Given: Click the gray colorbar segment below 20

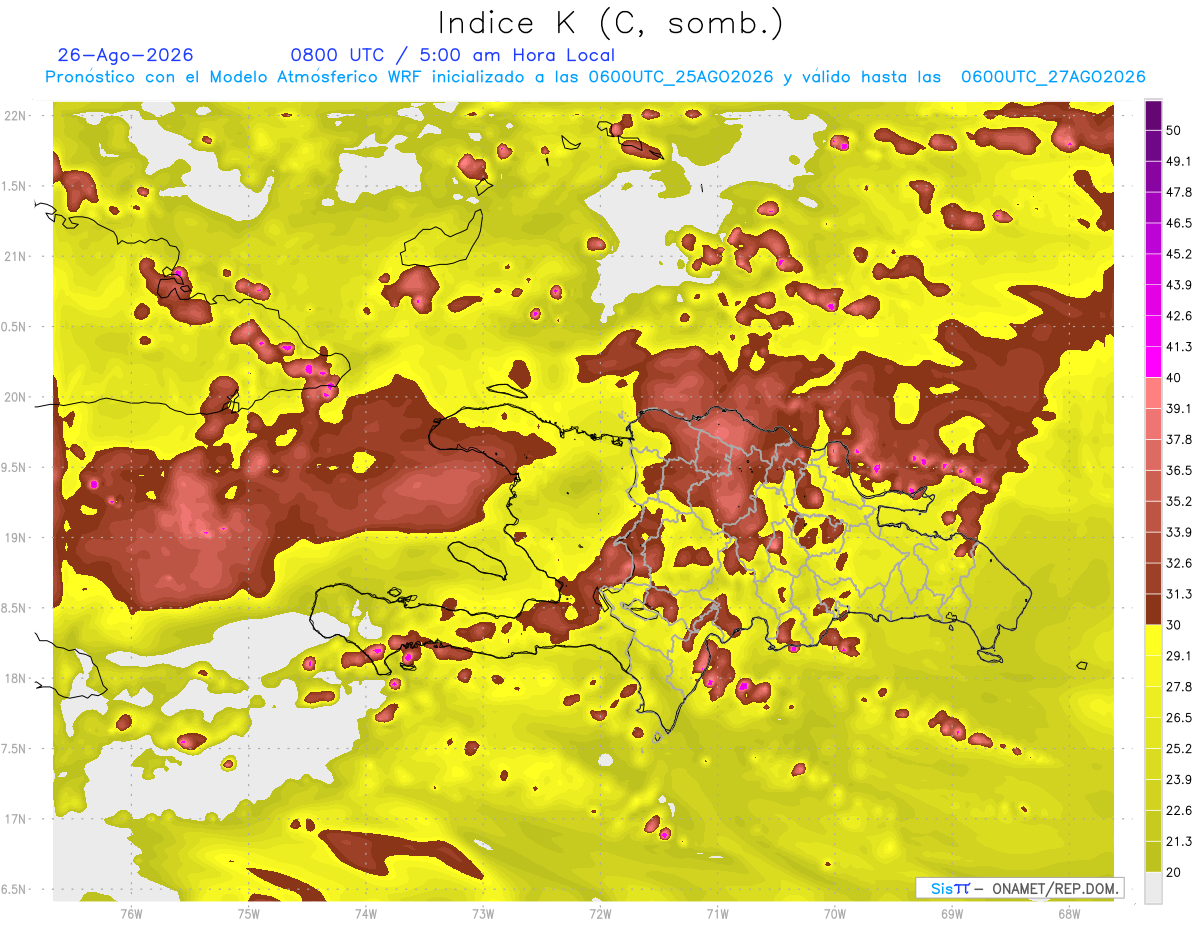Looking at the screenshot, I should [1153, 888].
